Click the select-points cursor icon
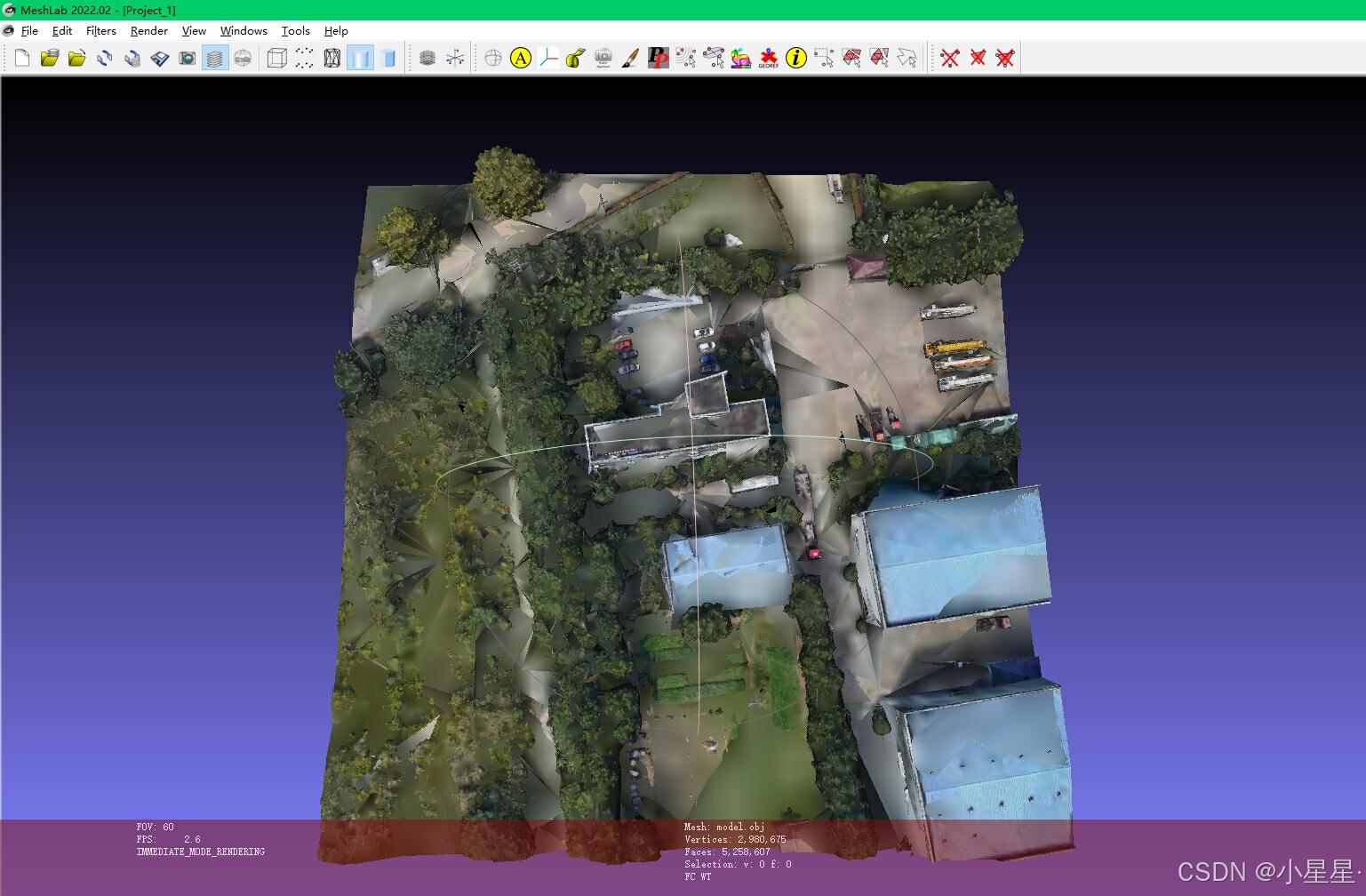The width and height of the screenshot is (1366, 896). pyautogui.click(x=686, y=59)
